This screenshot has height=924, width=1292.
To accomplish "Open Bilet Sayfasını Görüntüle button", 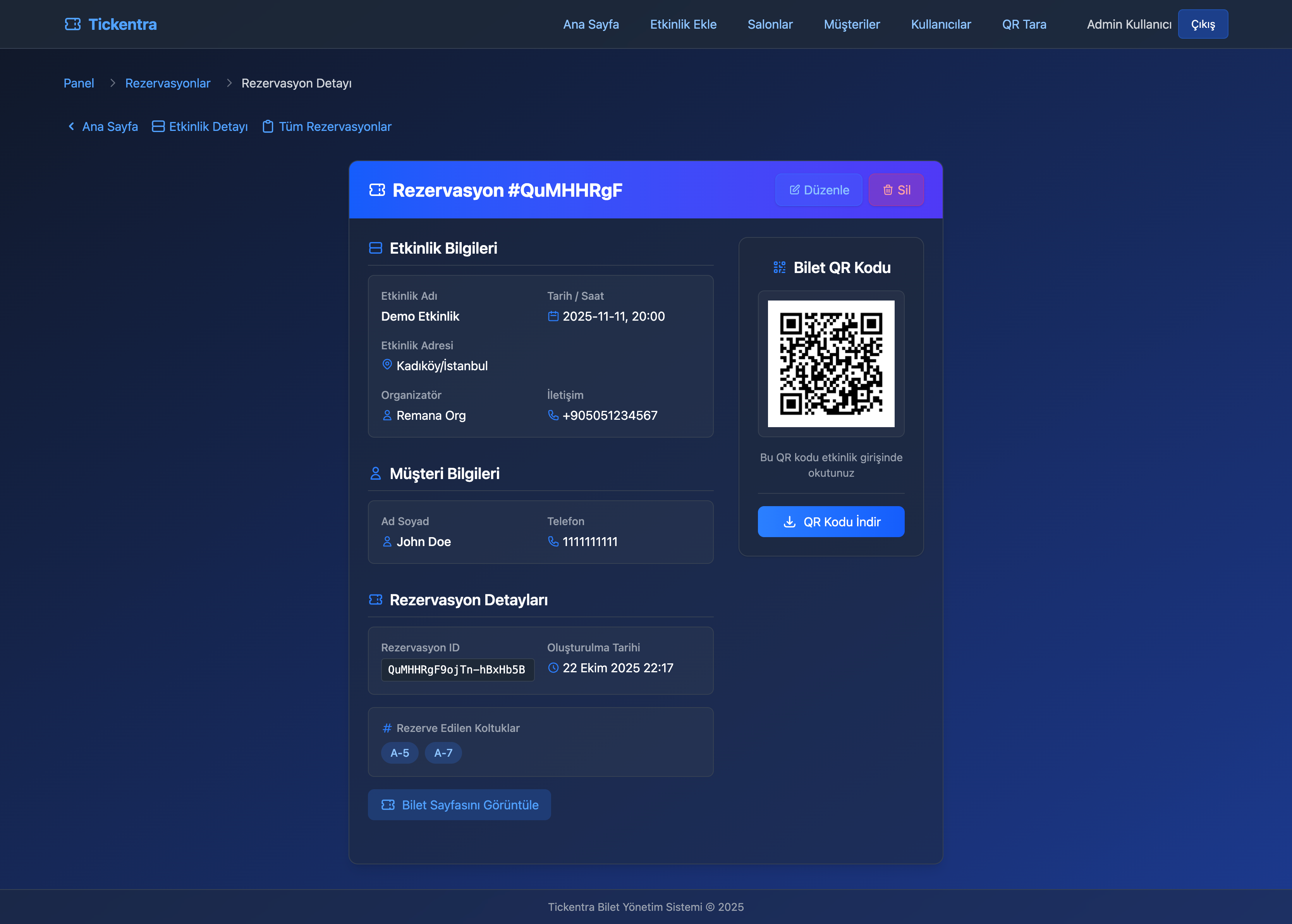I will coord(459,805).
